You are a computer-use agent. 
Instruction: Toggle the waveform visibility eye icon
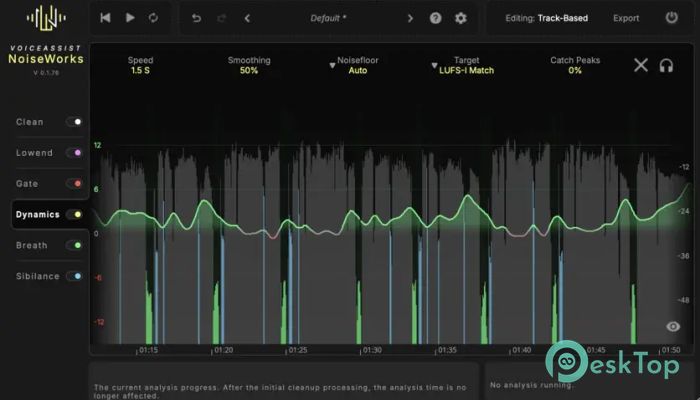(x=673, y=326)
